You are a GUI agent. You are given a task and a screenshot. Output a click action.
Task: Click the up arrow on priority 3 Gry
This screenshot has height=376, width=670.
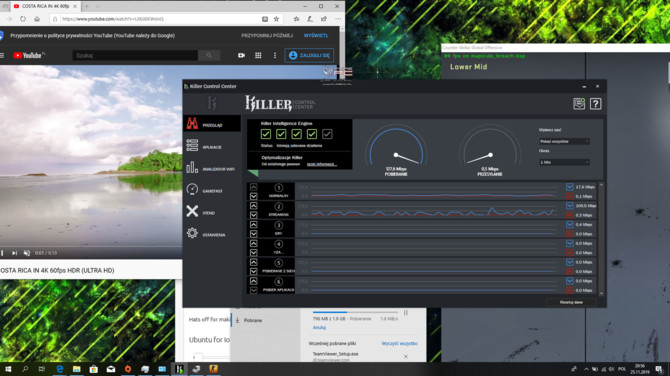(x=253, y=224)
